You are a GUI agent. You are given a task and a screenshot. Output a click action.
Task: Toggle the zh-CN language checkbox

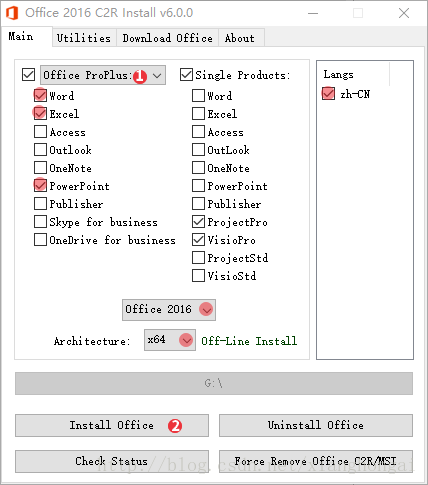pyautogui.click(x=328, y=94)
